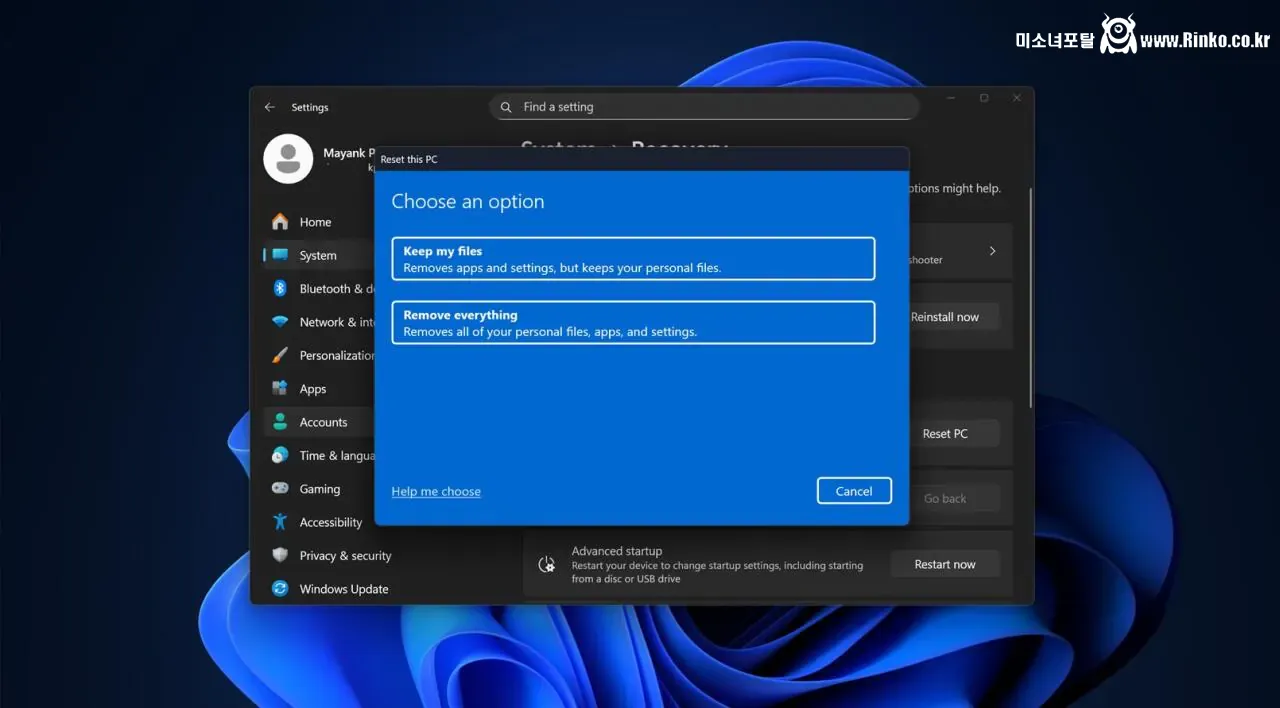Screen dimensions: 1280x708
Task: Click inside the Find a setting search box
Action: (x=703, y=107)
